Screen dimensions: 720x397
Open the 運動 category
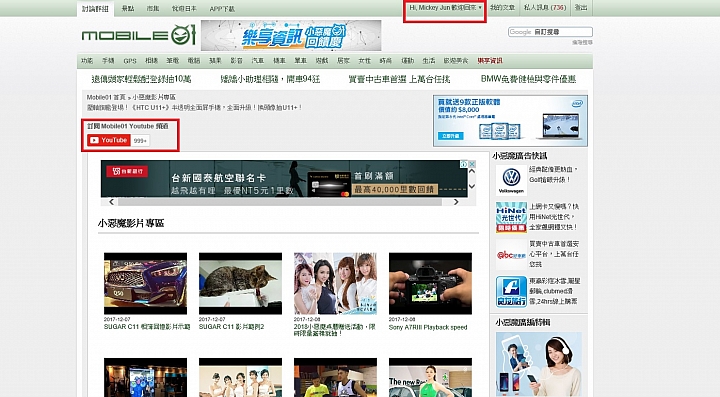tap(408, 61)
